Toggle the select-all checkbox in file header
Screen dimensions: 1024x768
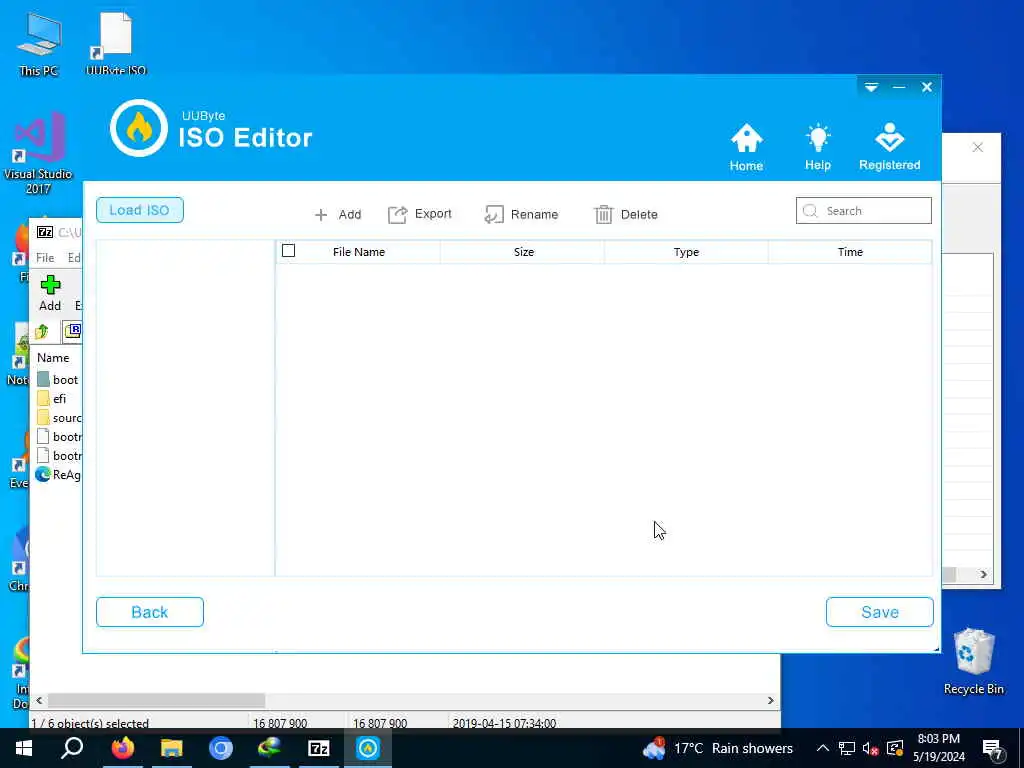[288, 251]
